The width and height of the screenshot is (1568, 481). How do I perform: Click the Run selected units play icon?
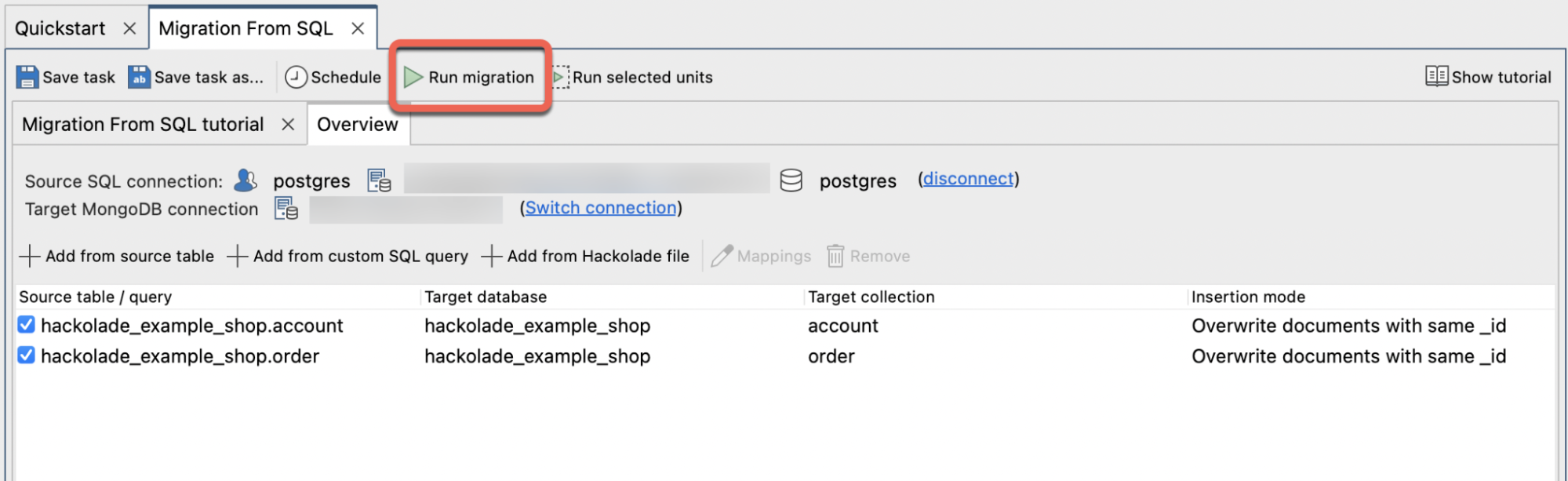pos(558,77)
